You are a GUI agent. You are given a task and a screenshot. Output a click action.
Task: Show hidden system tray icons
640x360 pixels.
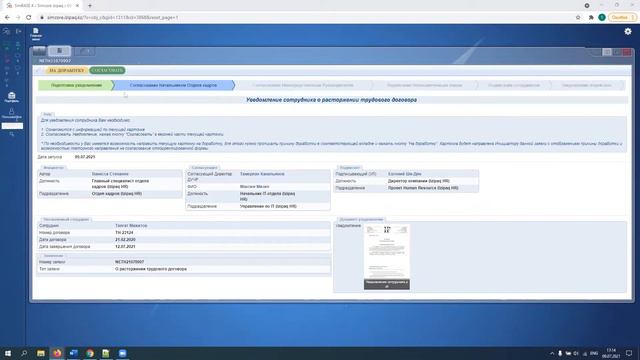point(552,353)
